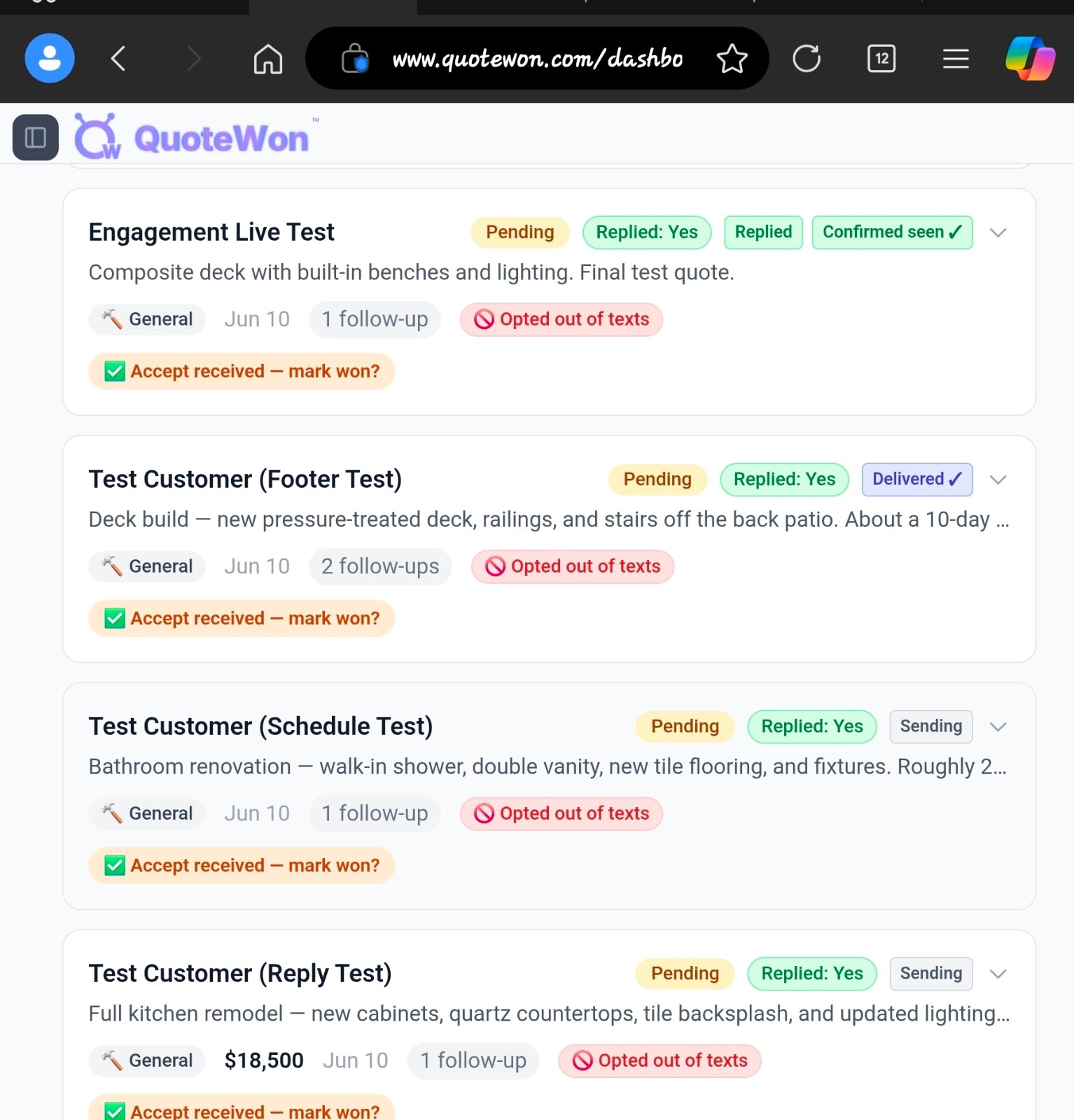Click the 1 follow-up pill on Engagement Live Test
Image resolution: width=1074 pixels, height=1120 pixels.
point(375,319)
